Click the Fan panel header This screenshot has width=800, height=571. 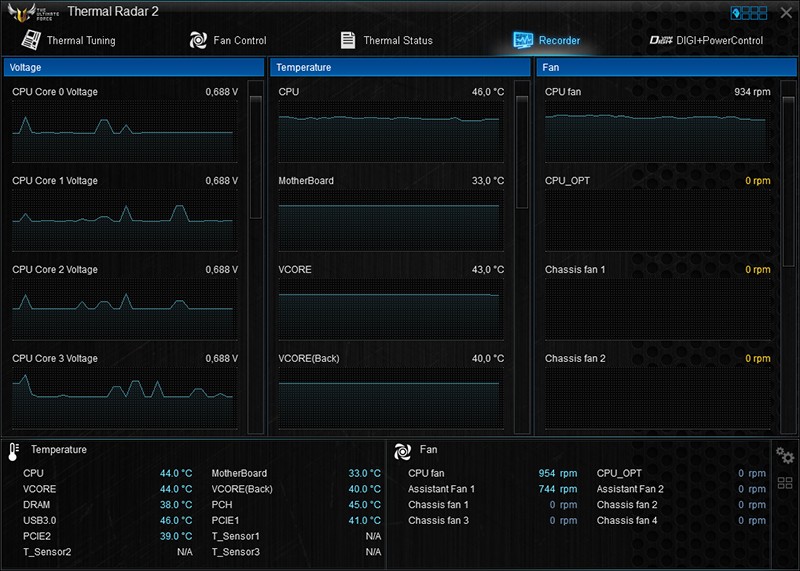[666, 67]
